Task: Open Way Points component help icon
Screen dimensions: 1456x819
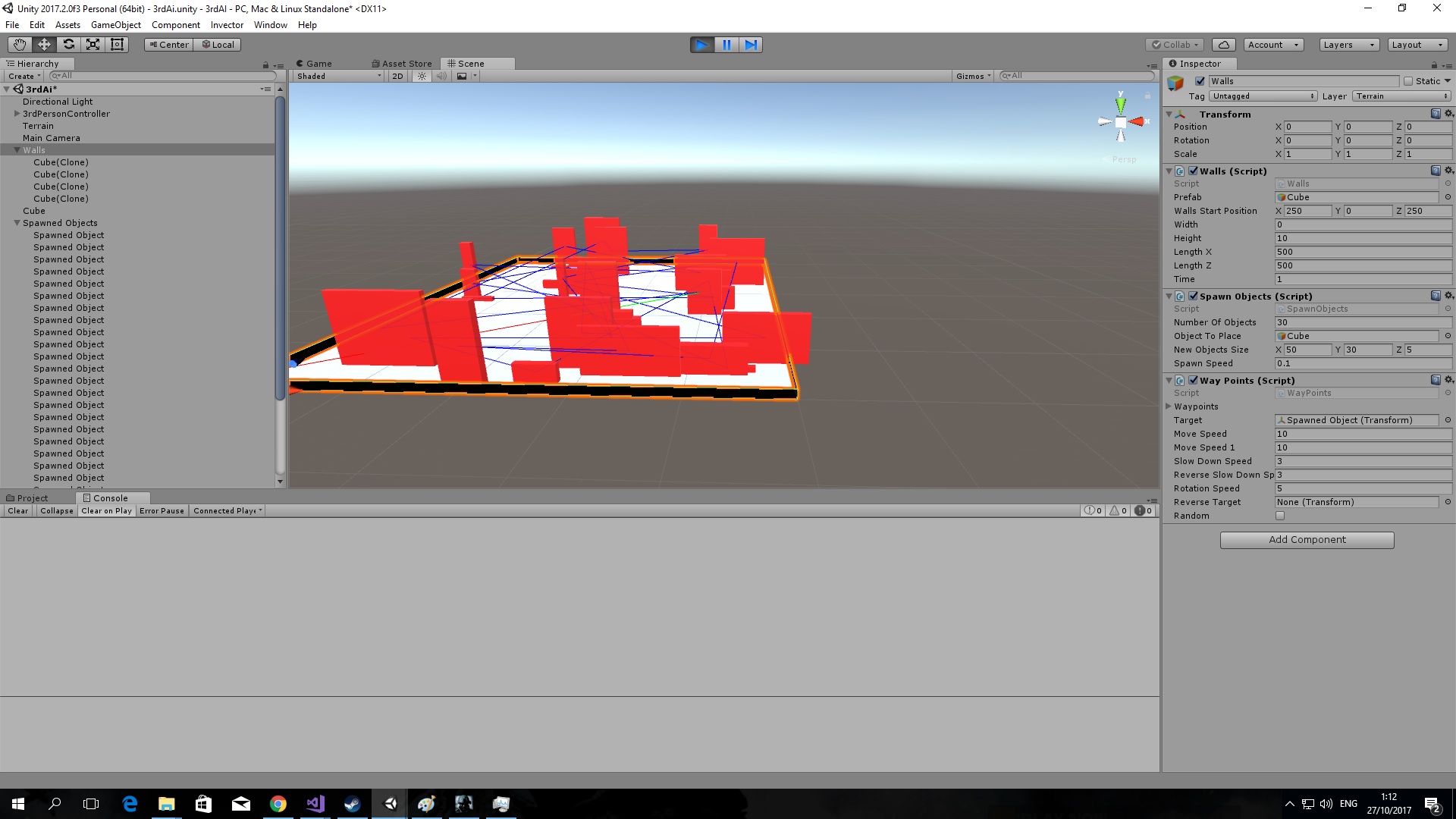Action: pyautogui.click(x=1436, y=380)
